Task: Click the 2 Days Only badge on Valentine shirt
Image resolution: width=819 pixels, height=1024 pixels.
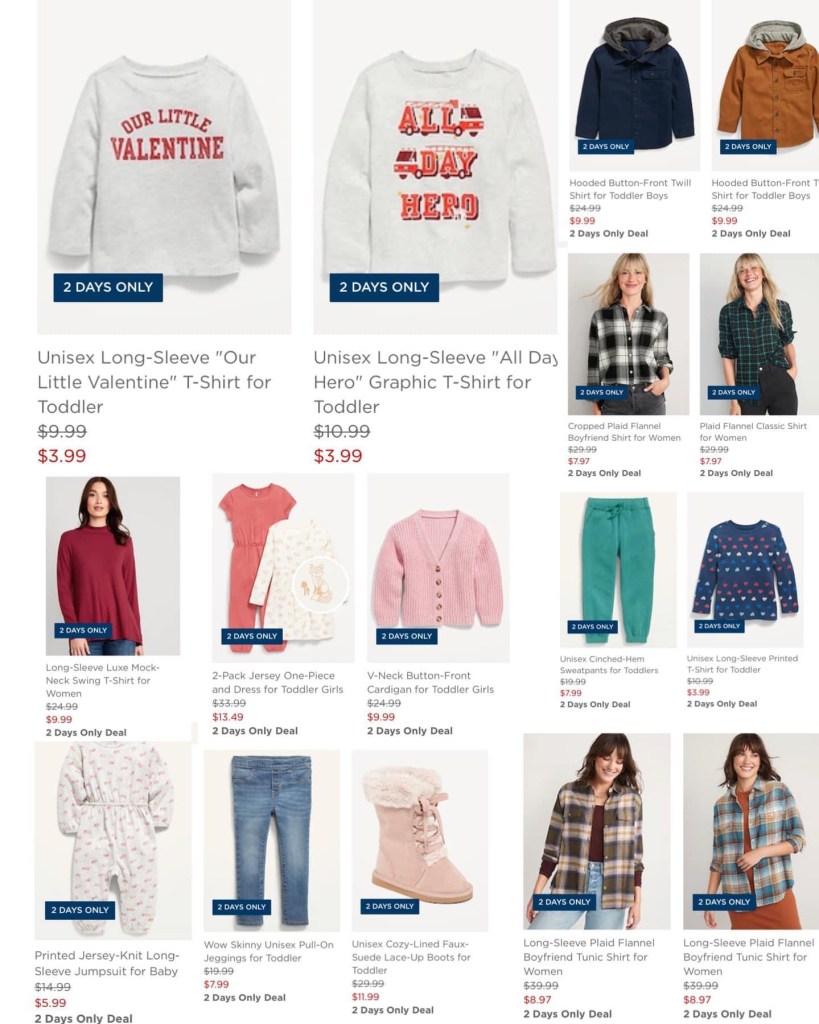Action: pyautogui.click(x=108, y=287)
